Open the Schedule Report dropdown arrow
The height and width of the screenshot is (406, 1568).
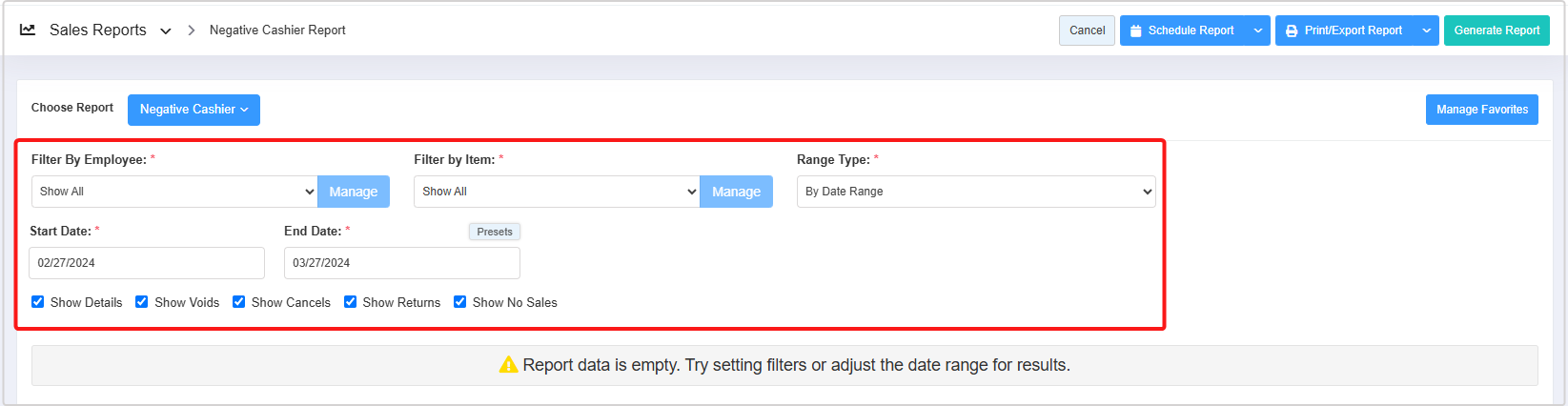(1258, 30)
